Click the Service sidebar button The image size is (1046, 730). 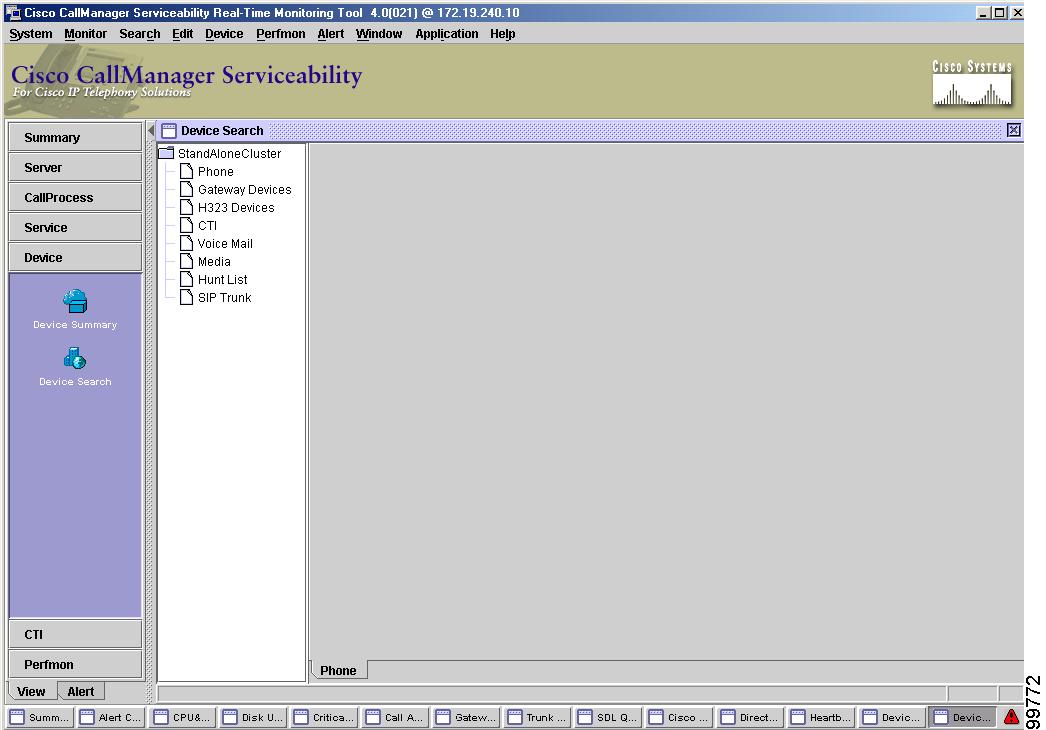click(x=75, y=228)
